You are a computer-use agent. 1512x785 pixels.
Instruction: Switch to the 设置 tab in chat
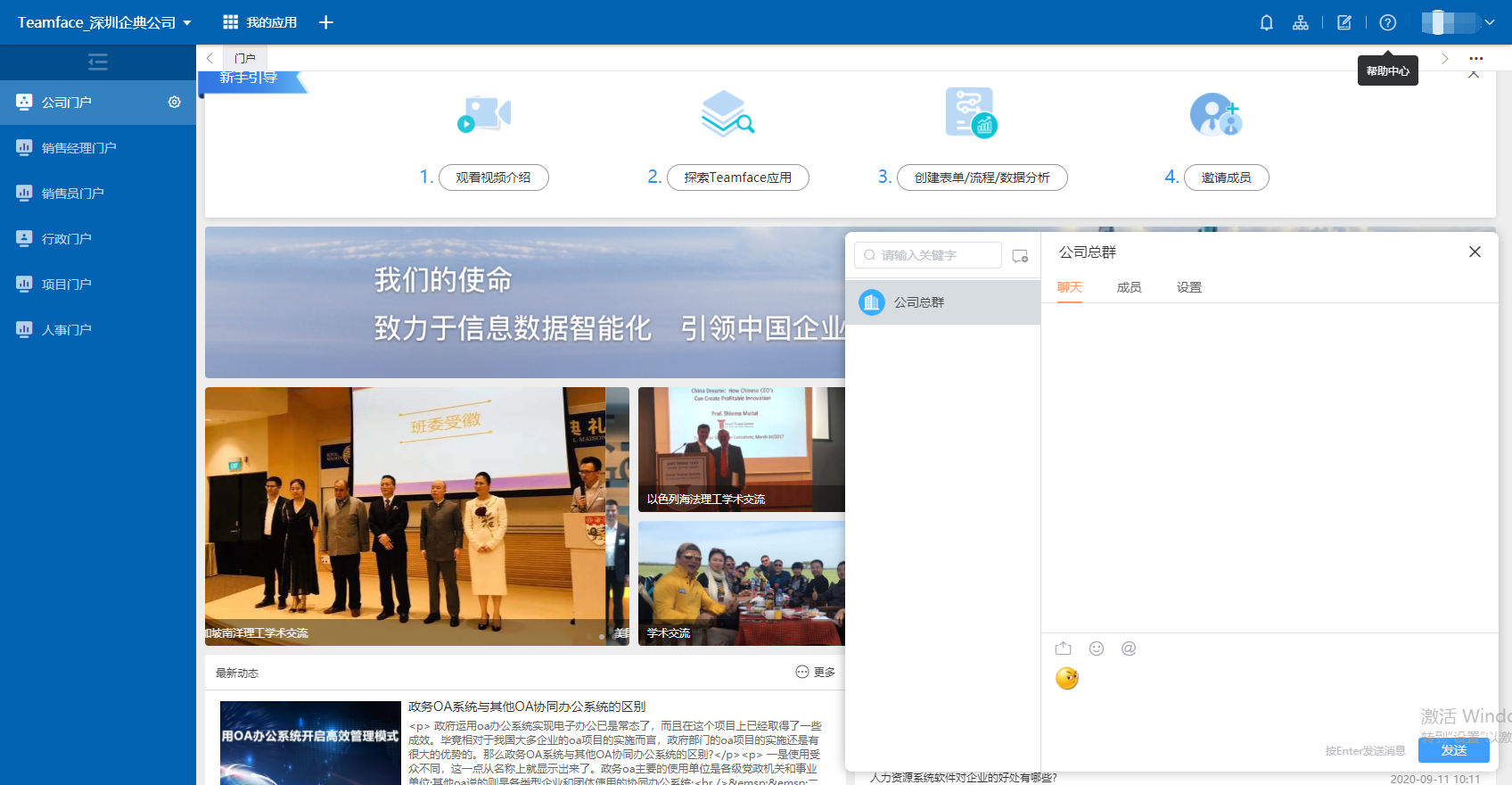[x=1188, y=287]
